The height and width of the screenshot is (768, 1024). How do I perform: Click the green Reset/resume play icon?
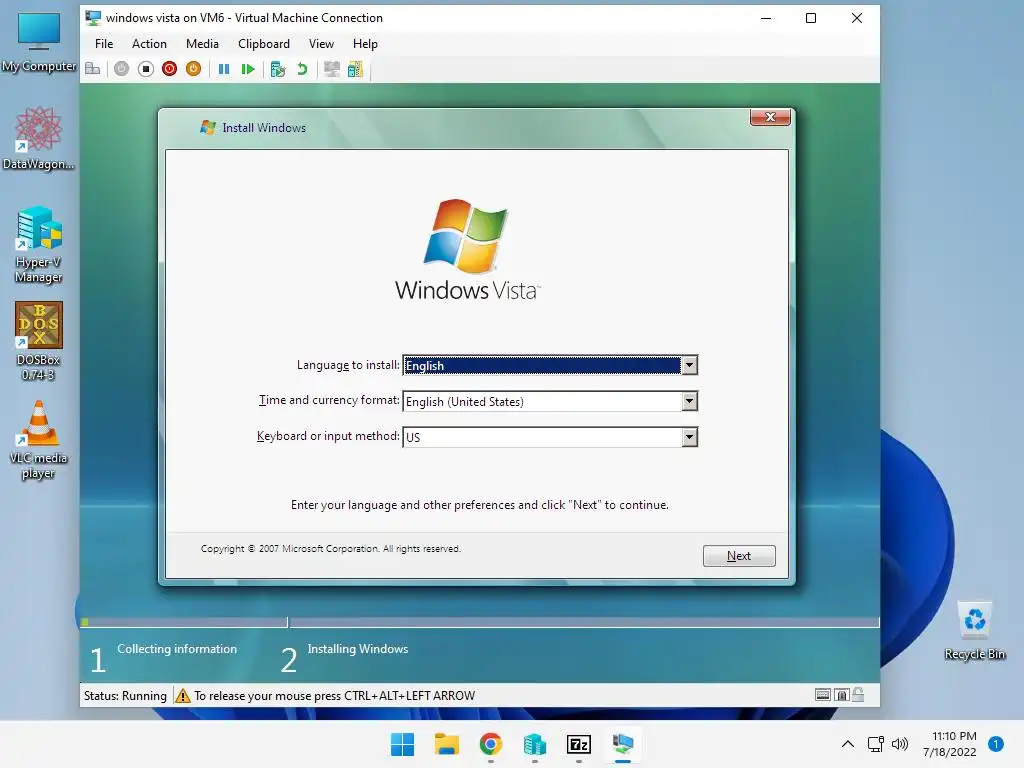tap(248, 69)
